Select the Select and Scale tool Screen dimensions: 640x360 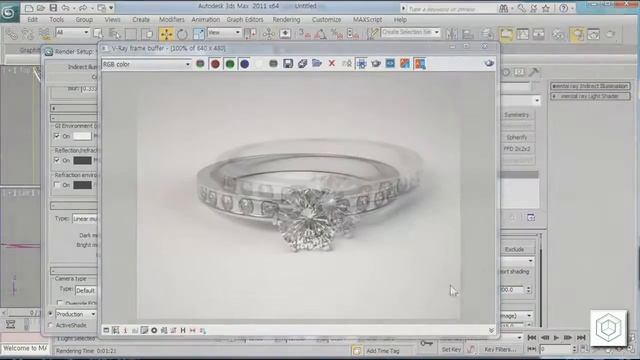pyautogui.click(x=198, y=34)
